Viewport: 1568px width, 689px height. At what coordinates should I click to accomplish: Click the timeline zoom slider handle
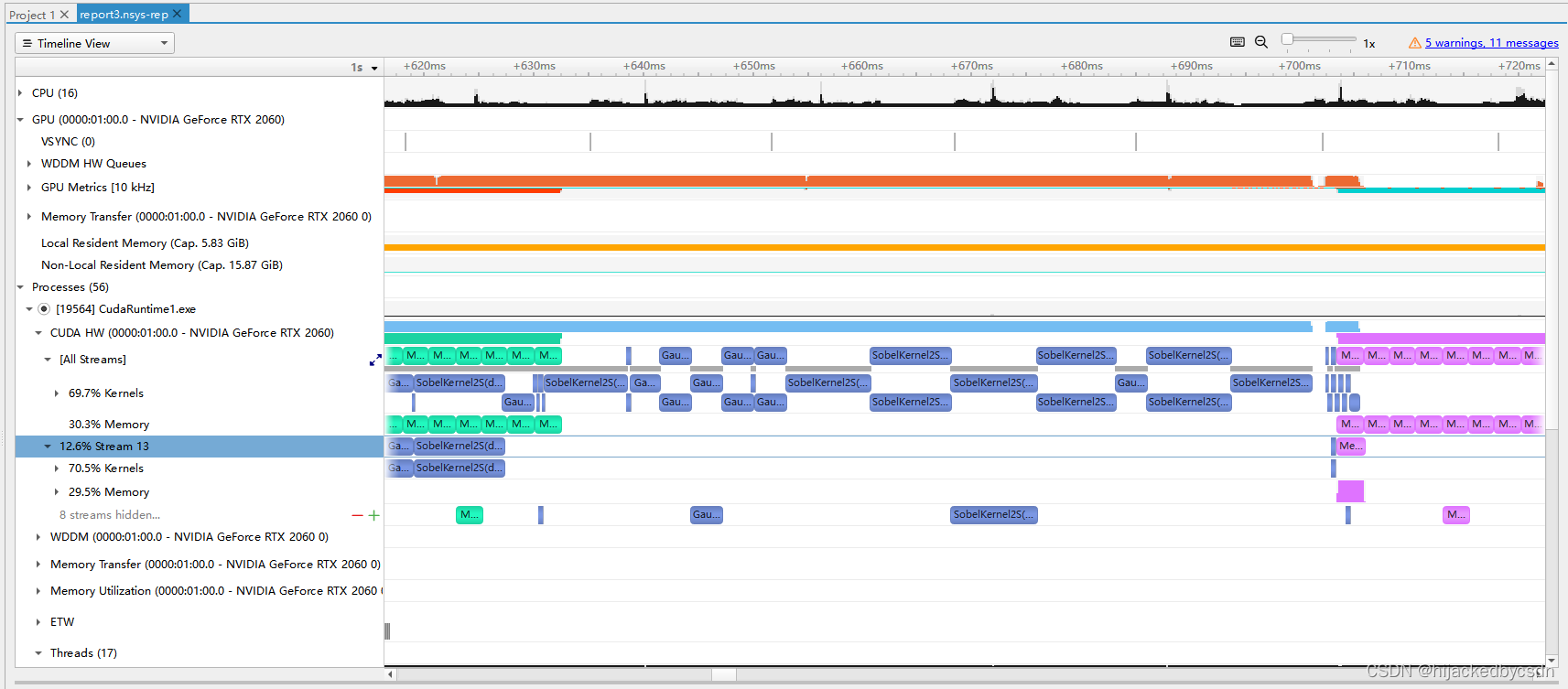tap(1287, 38)
